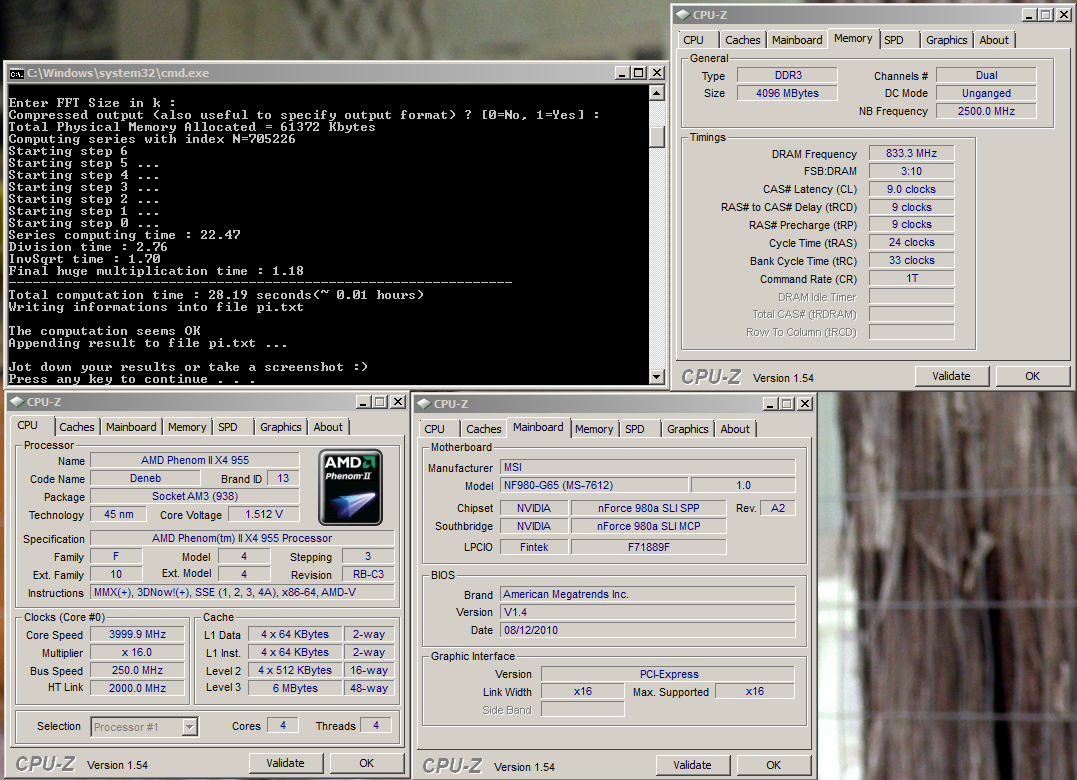The width and height of the screenshot is (1077, 780).
Task: Click OK in the CPU window
Action: tap(367, 764)
